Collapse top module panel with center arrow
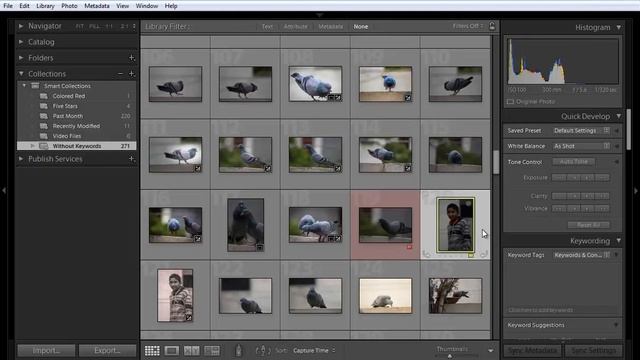640x360 pixels. point(320,15)
